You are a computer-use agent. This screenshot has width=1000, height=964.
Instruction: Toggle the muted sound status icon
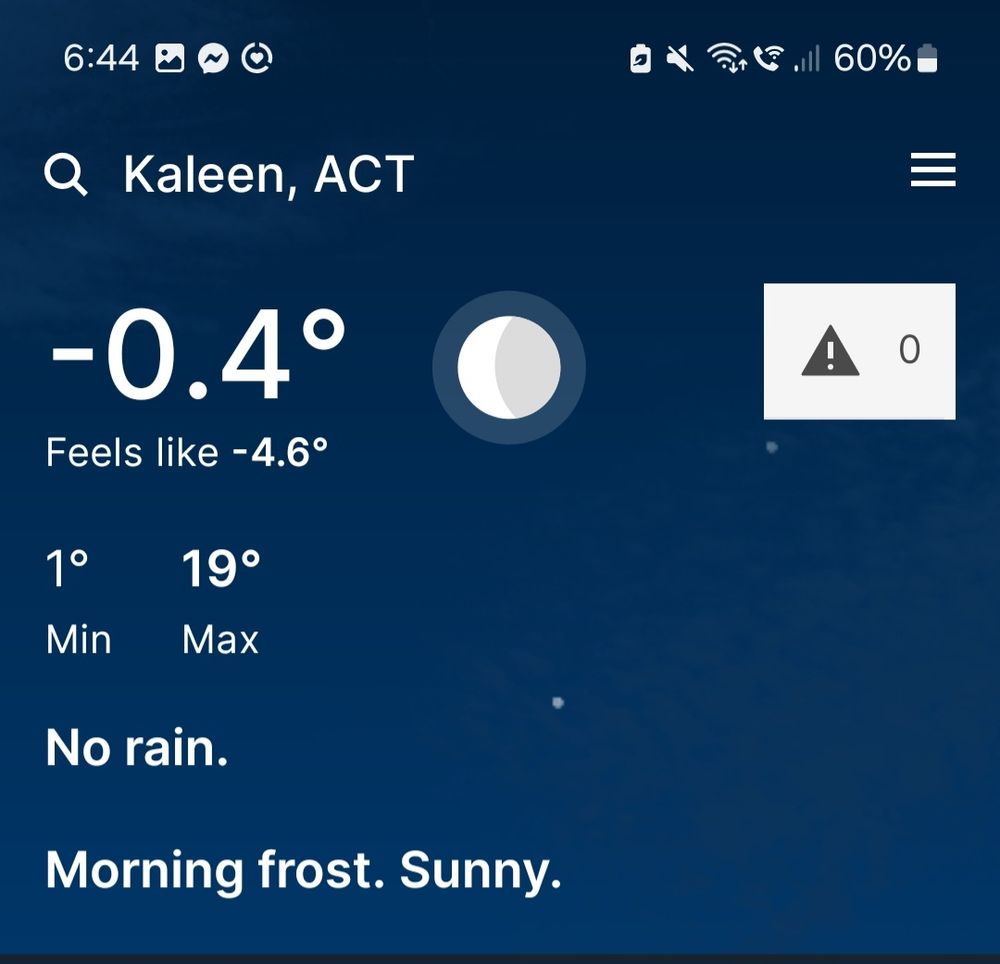coord(678,58)
